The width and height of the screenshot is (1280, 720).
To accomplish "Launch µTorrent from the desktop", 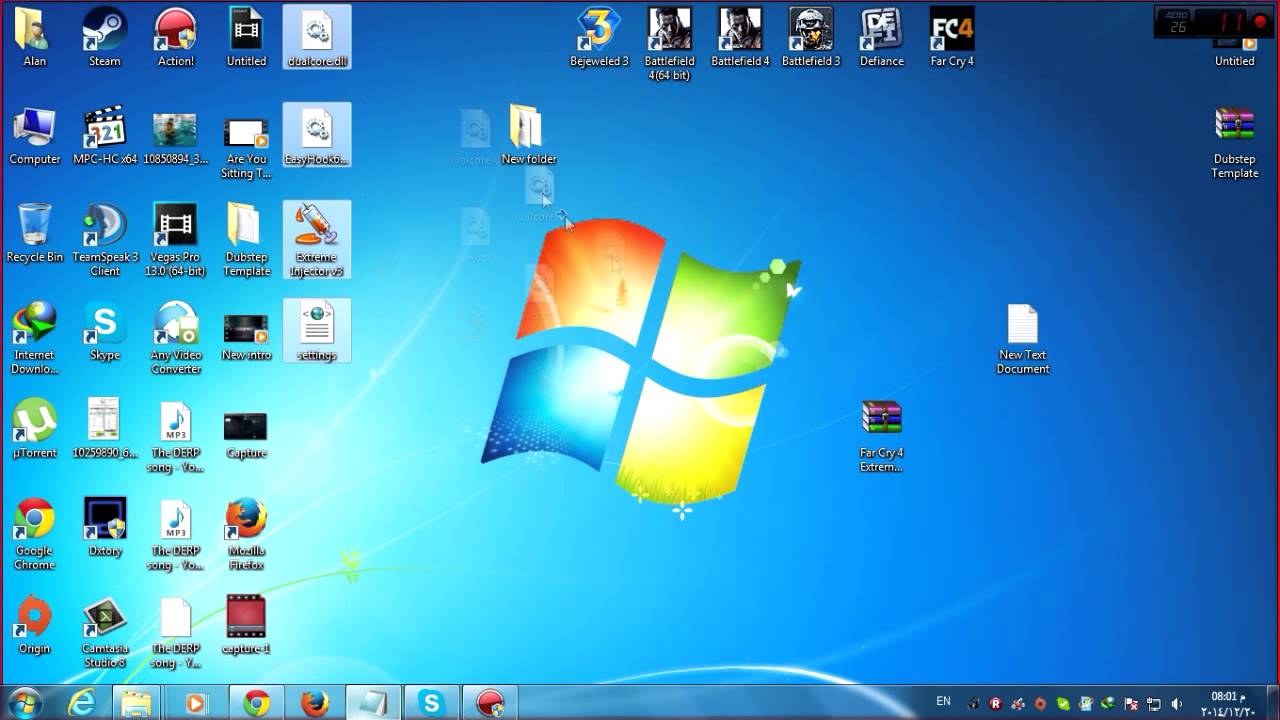I will point(34,420).
